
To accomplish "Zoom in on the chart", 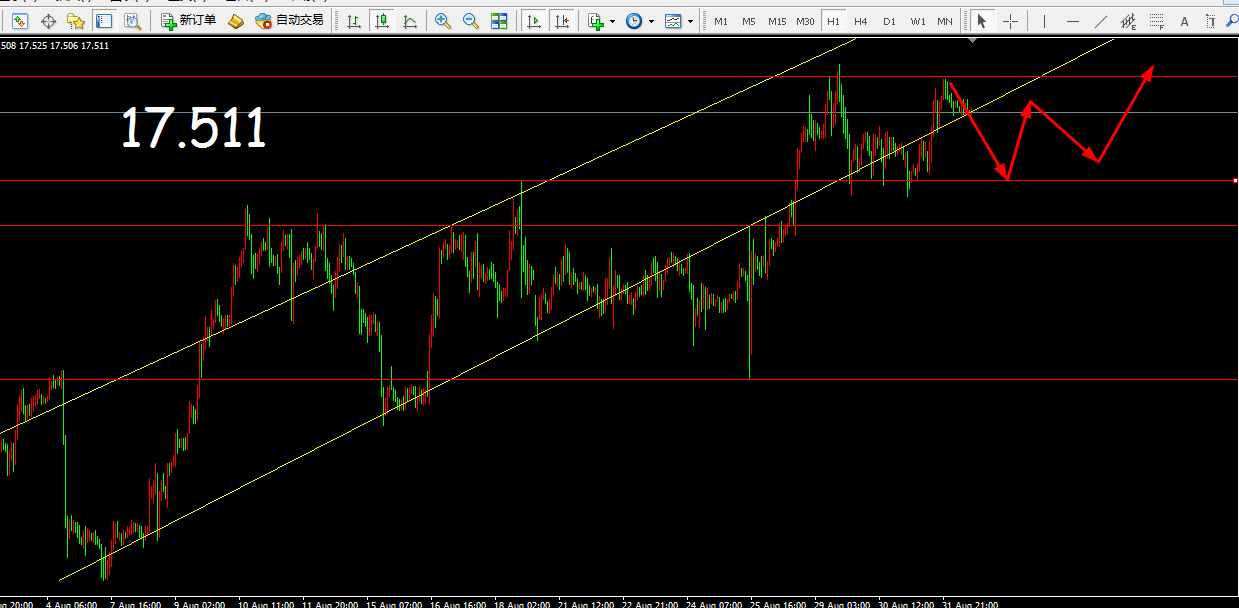I will pyautogui.click(x=442, y=21).
